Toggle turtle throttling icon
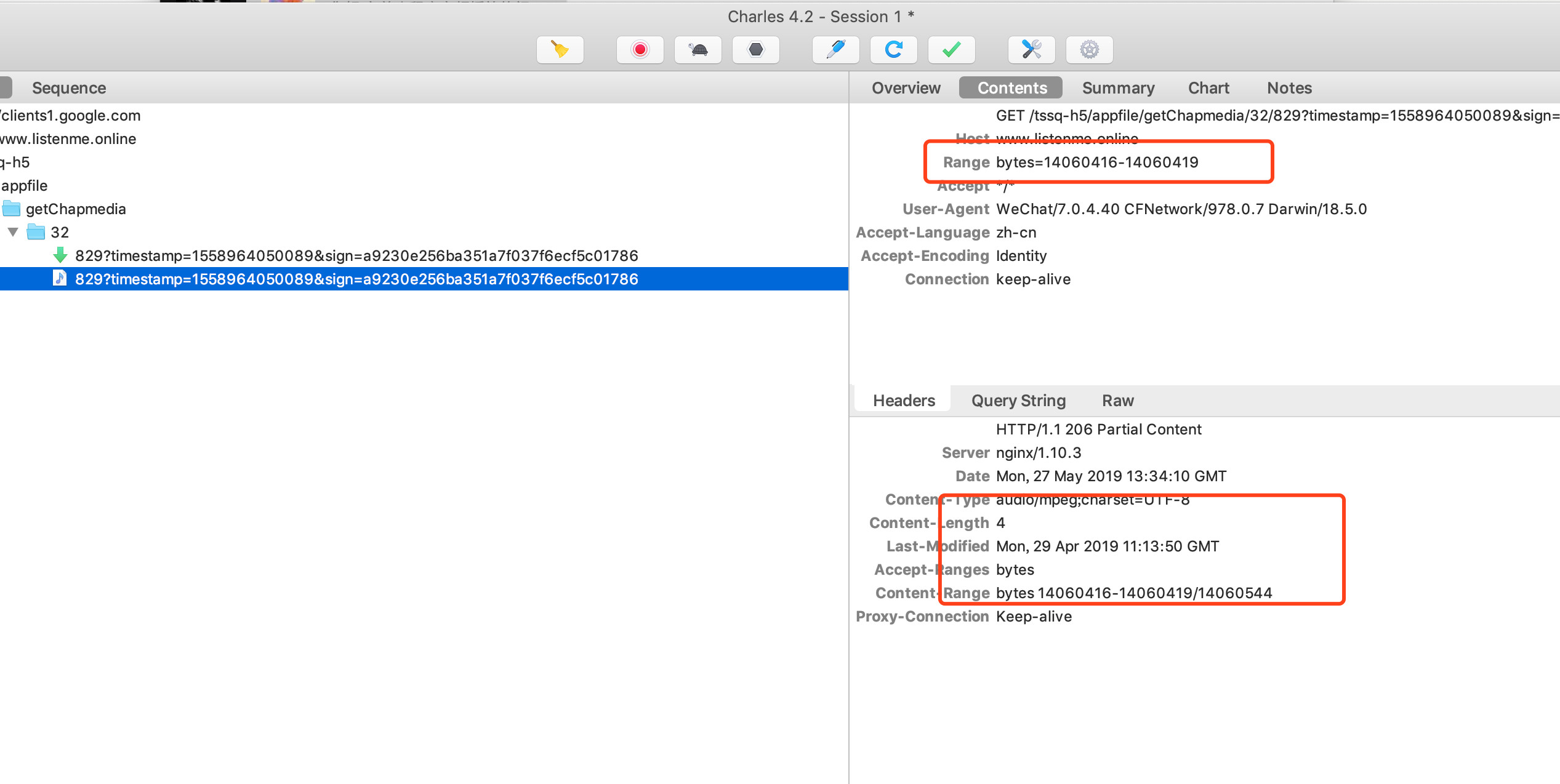 (x=698, y=49)
